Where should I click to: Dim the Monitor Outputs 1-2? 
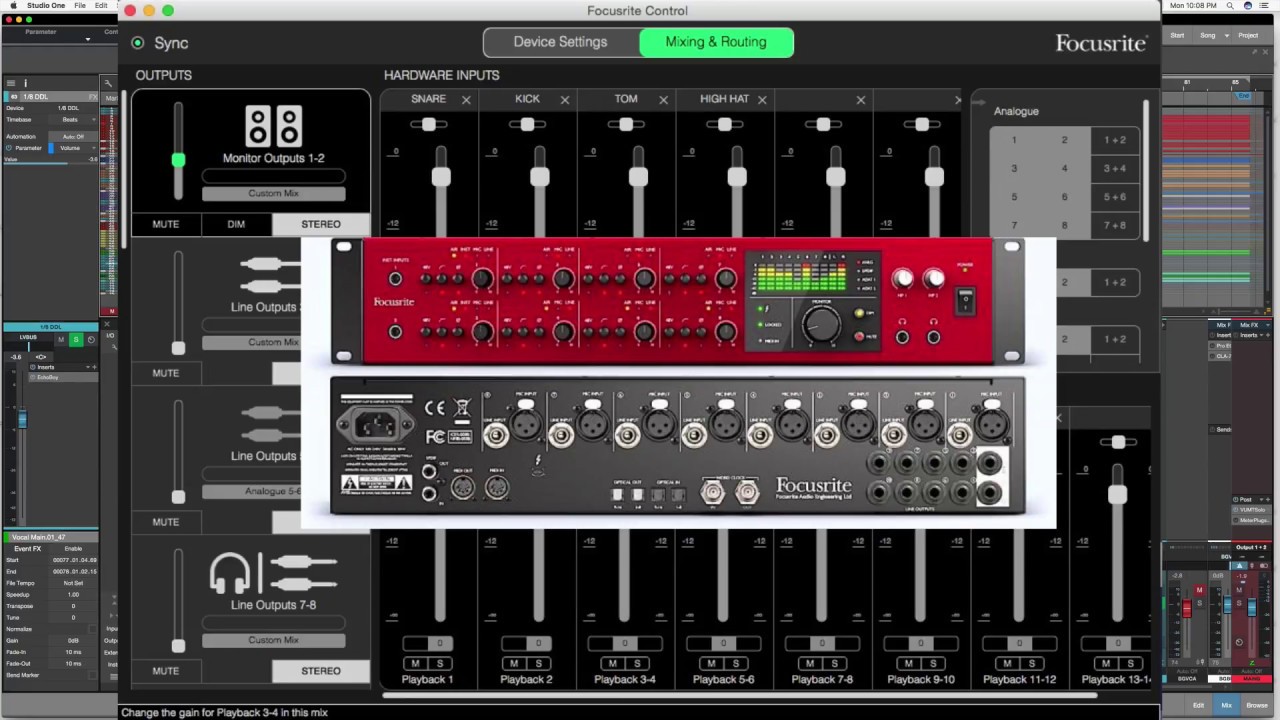(236, 224)
